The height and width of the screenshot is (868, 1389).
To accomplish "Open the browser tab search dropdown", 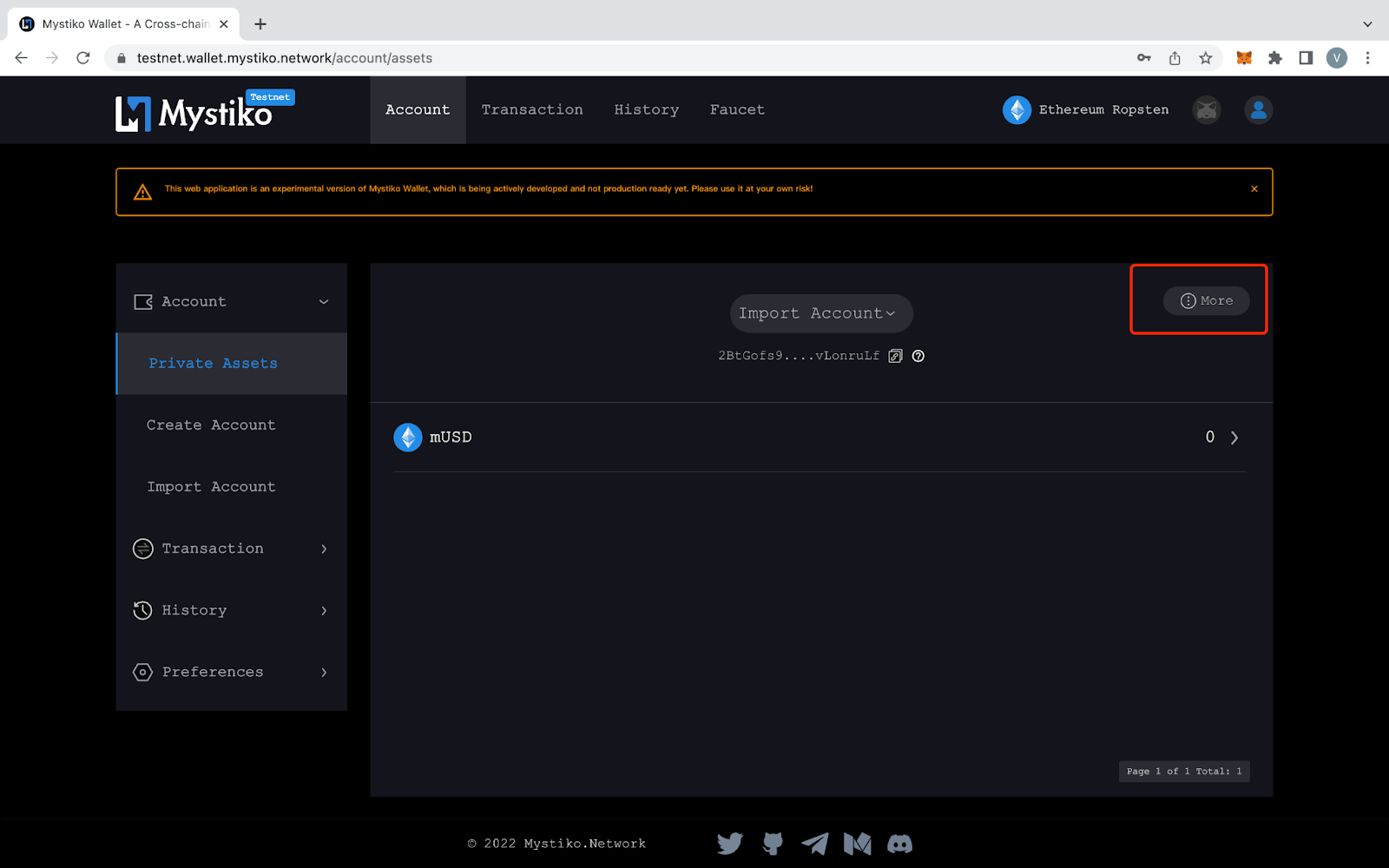I will pos(1367,24).
